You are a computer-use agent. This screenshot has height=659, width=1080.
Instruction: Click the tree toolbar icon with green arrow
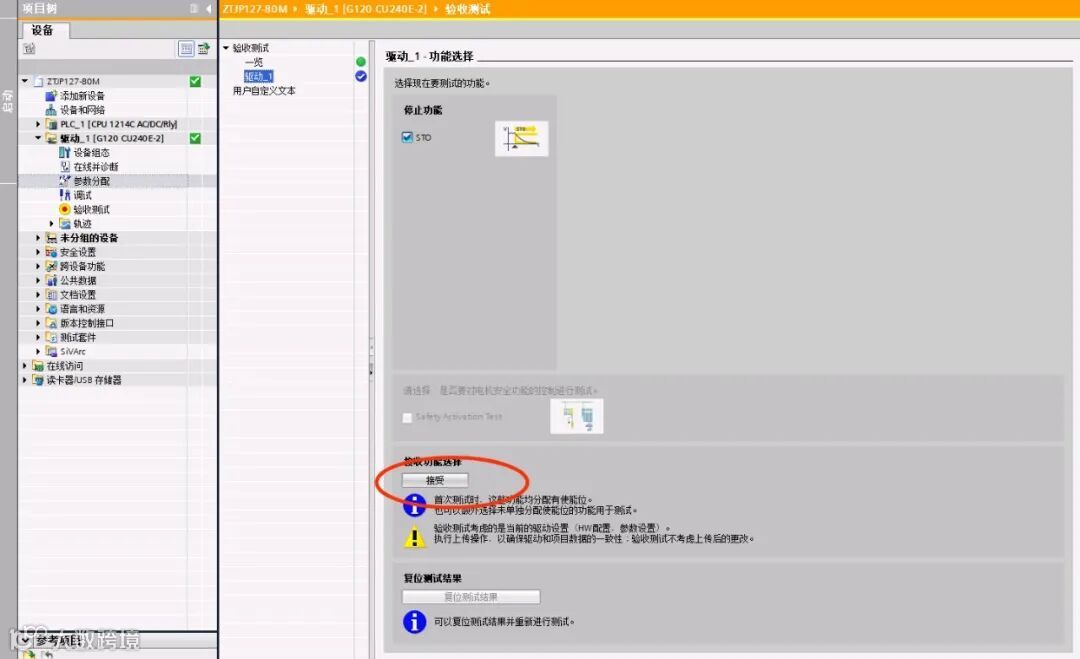click(204, 48)
